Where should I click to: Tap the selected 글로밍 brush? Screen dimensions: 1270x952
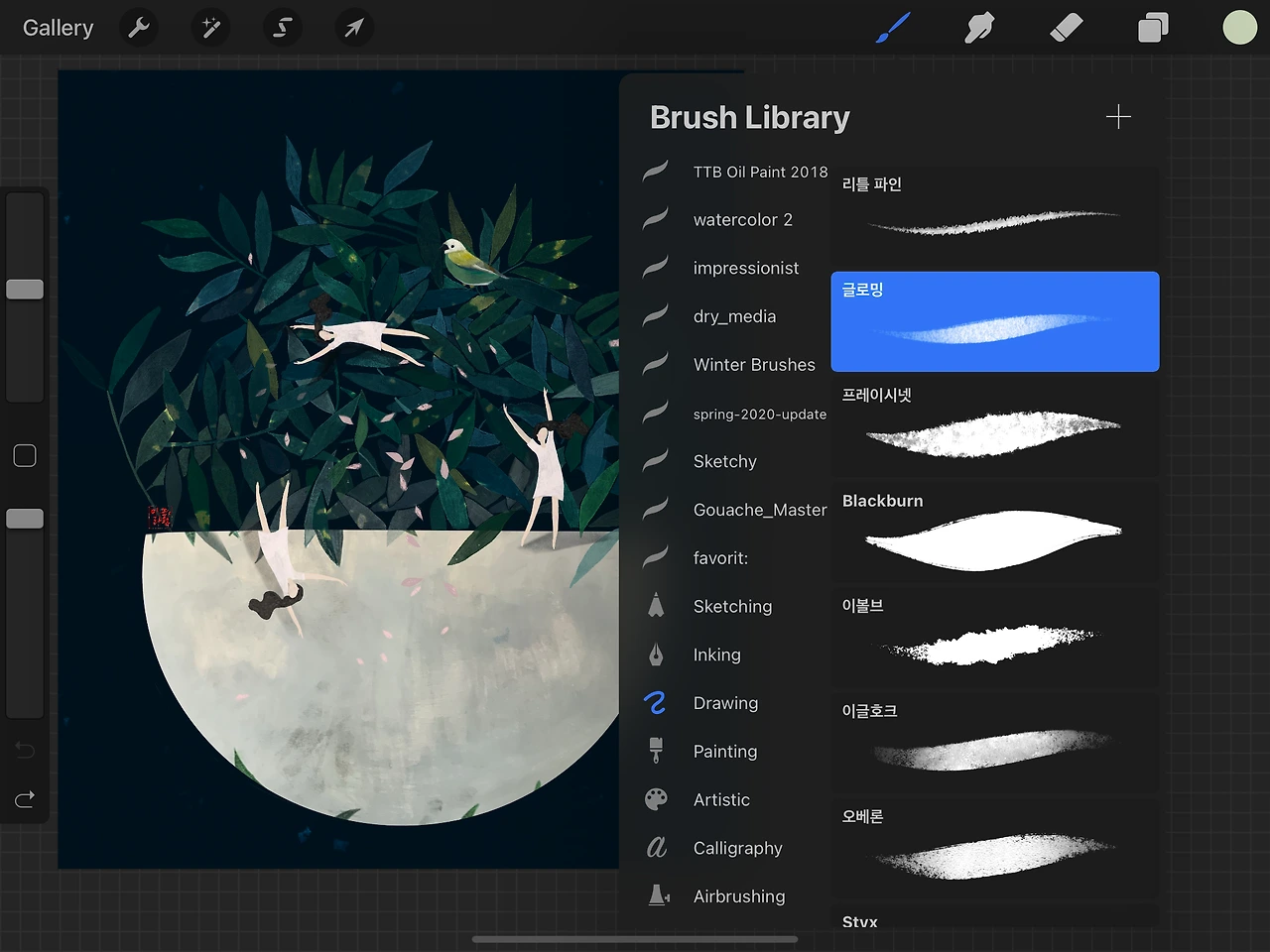pos(995,321)
